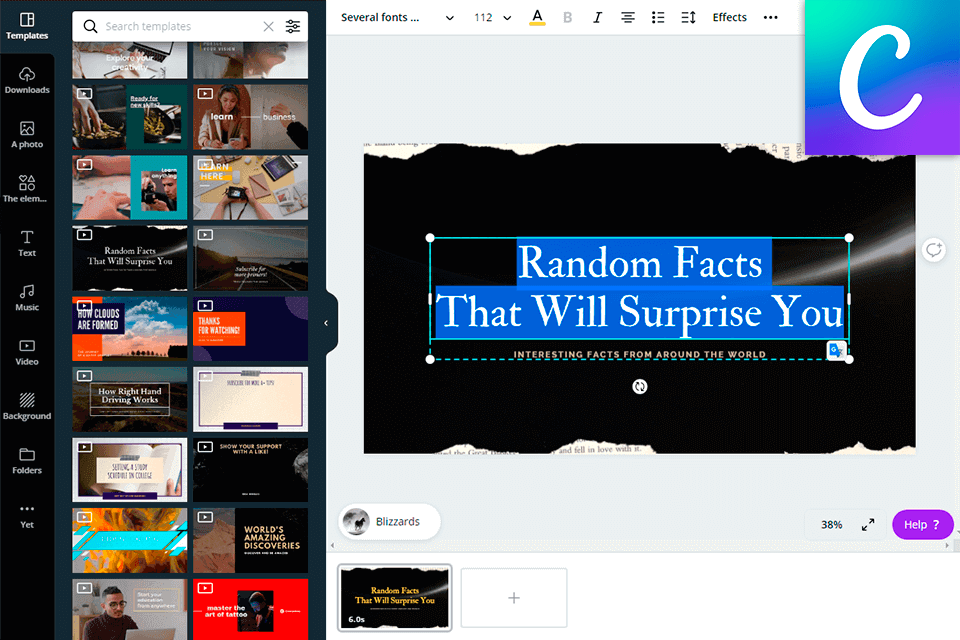Toggle italic text style
960x640 pixels.
pos(598,17)
